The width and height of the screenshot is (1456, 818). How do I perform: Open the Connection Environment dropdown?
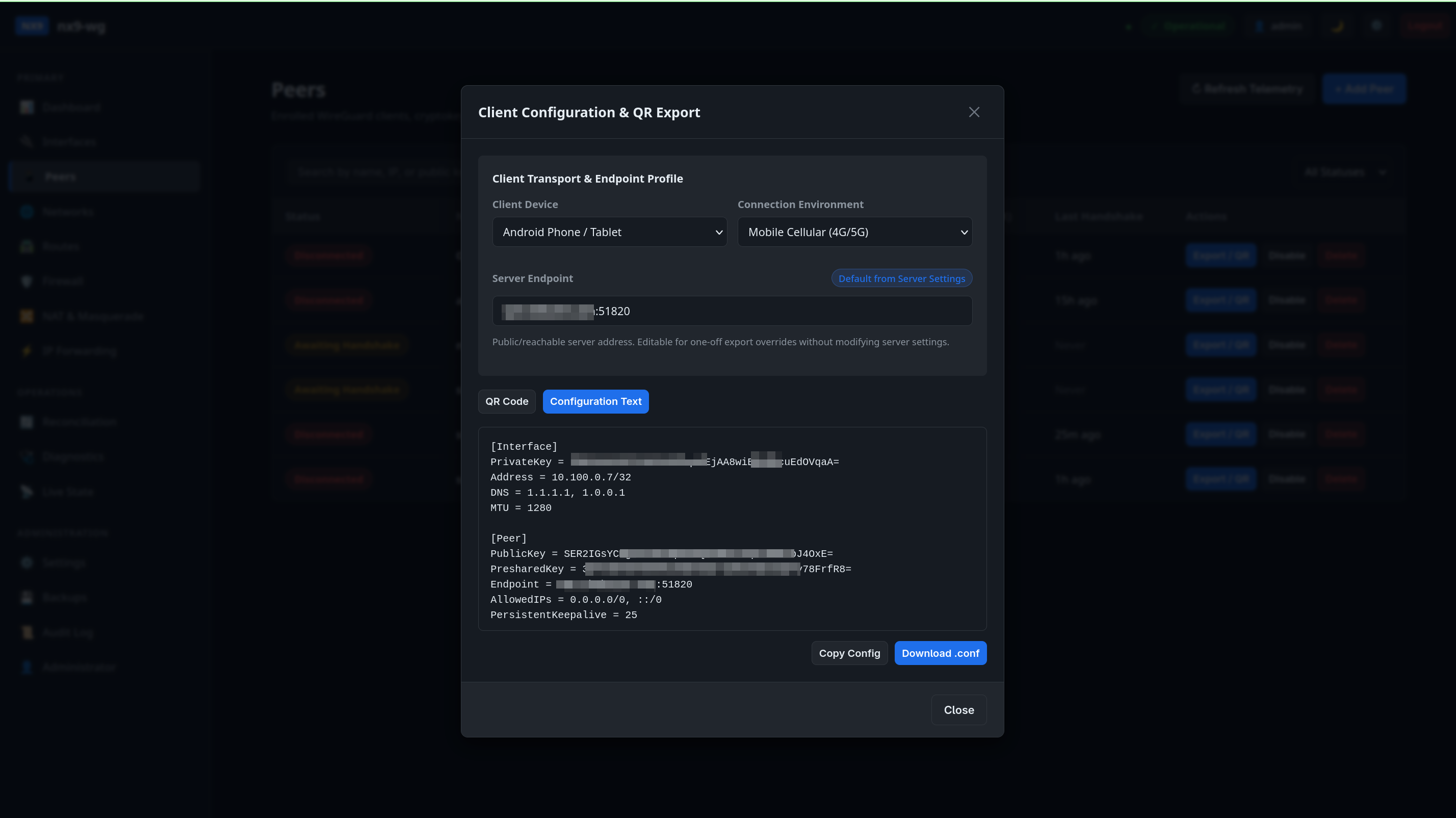click(854, 232)
